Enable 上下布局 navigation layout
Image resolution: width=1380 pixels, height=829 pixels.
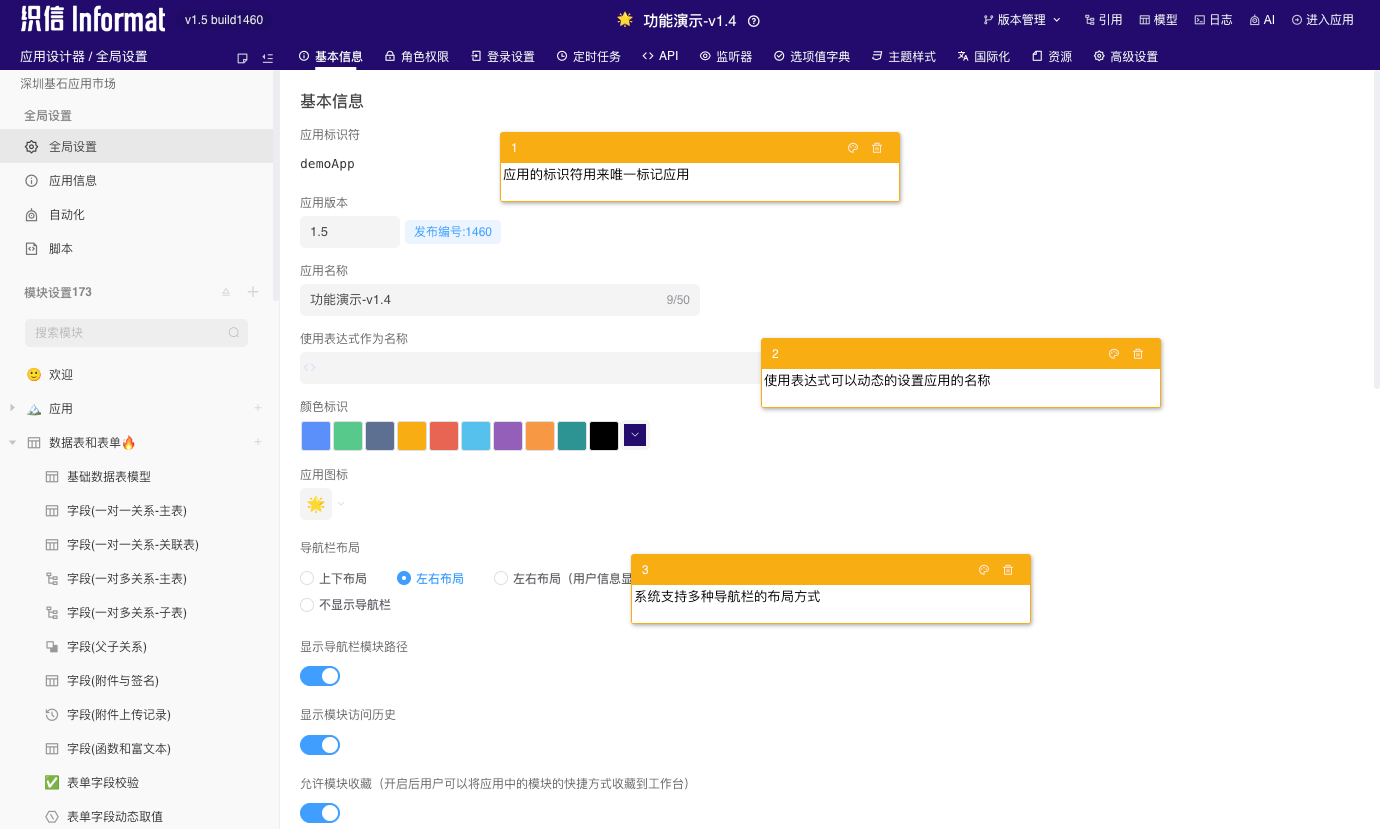tap(306, 578)
